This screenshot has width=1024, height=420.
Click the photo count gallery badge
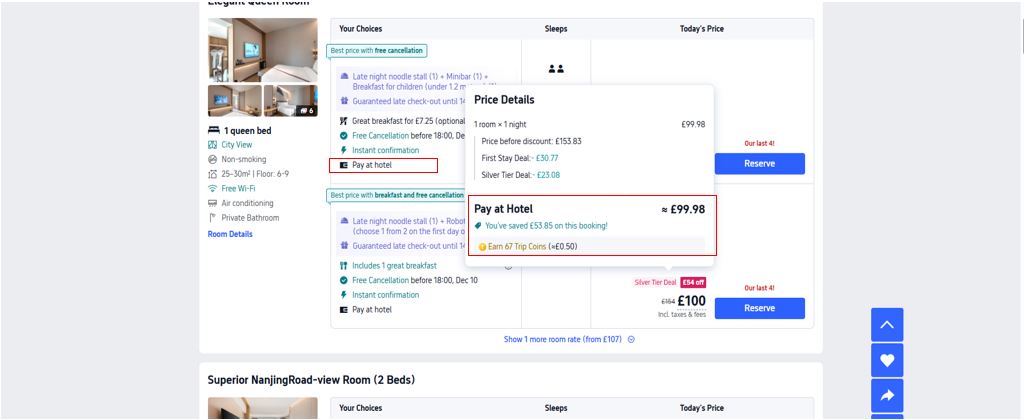coord(306,110)
